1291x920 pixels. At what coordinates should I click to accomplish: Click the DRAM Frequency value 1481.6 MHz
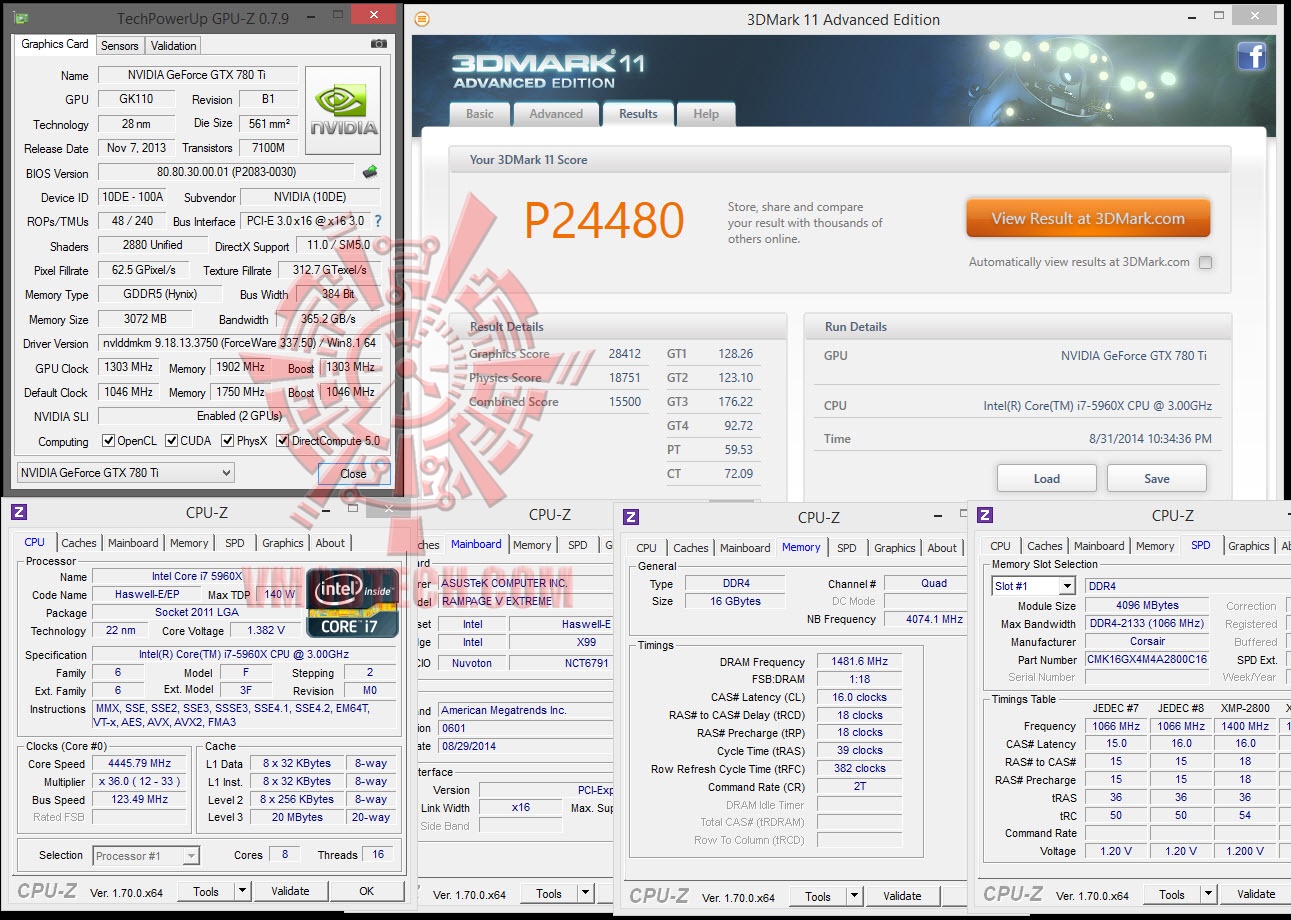pos(859,662)
